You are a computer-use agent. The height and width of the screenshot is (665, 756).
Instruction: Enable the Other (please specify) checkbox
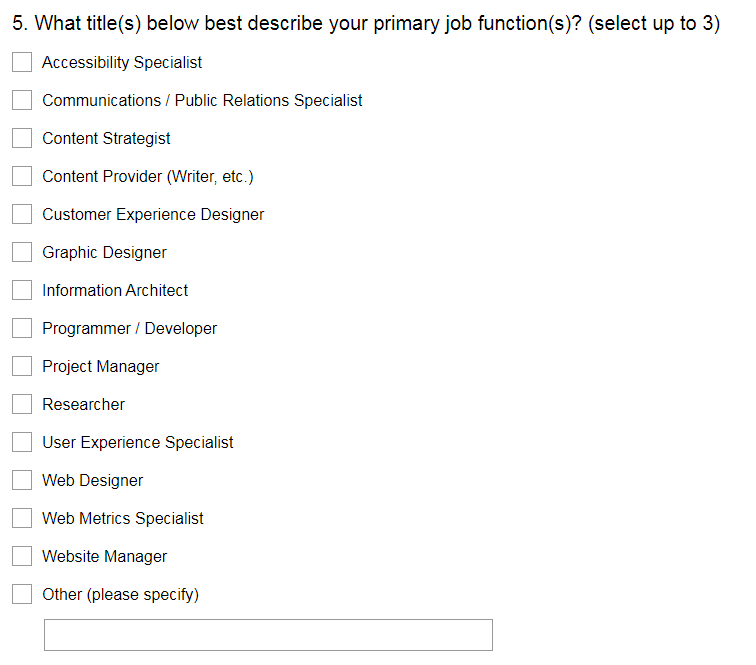tap(22, 594)
